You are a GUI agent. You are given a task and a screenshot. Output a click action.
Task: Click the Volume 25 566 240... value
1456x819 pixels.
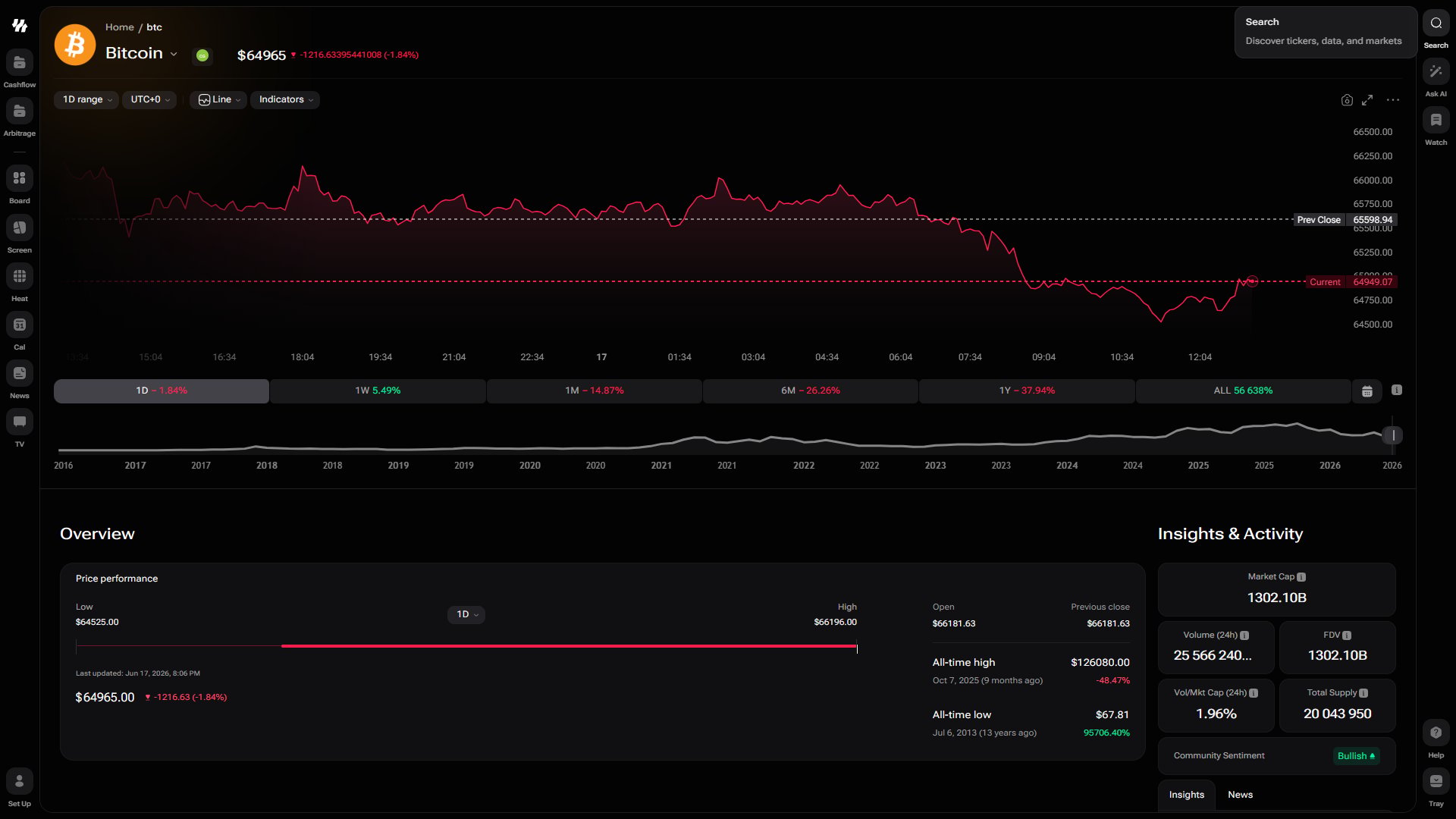click(1213, 655)
